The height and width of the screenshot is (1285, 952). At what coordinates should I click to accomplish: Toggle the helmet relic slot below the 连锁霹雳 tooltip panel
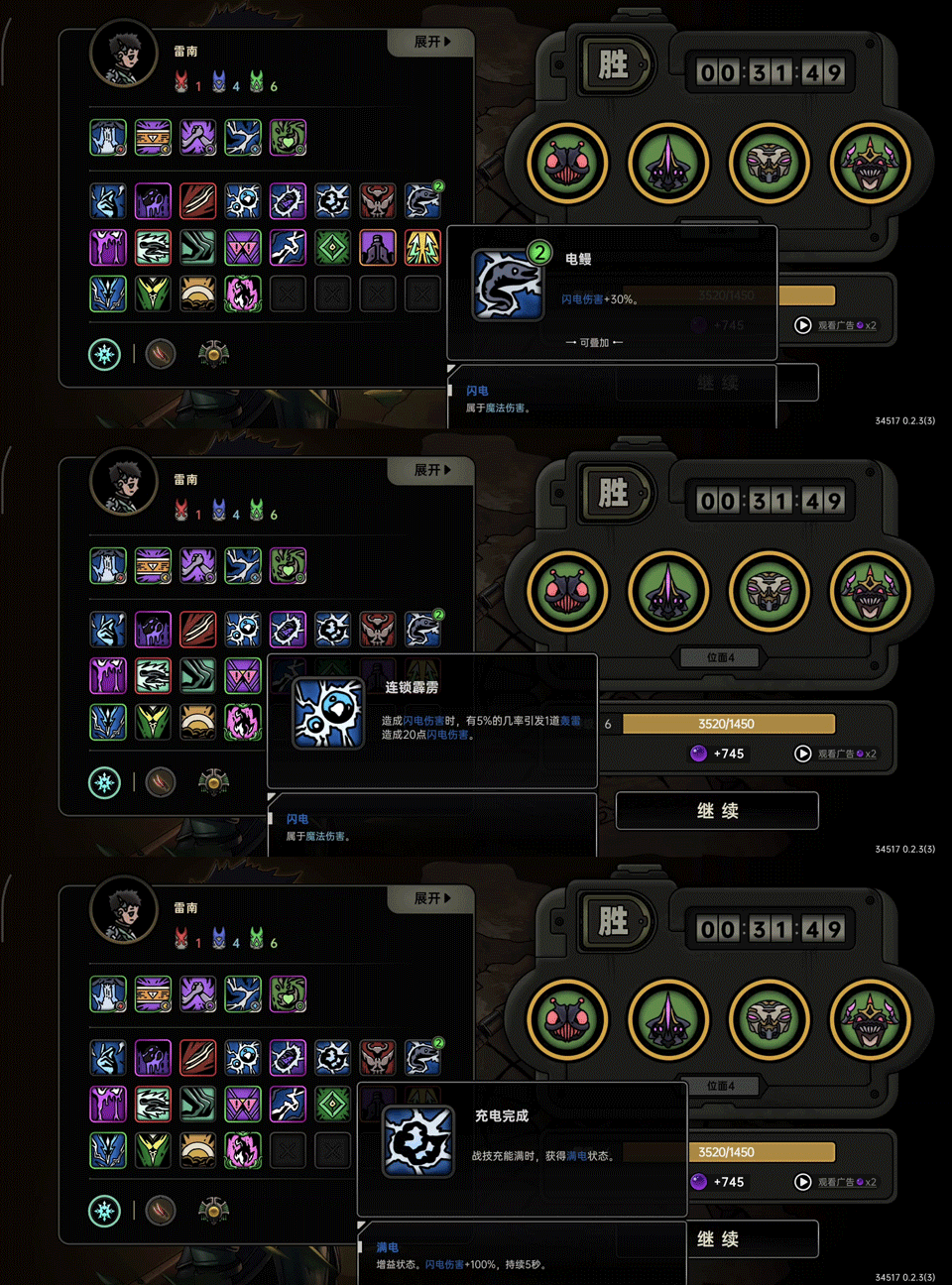[213, 782]
